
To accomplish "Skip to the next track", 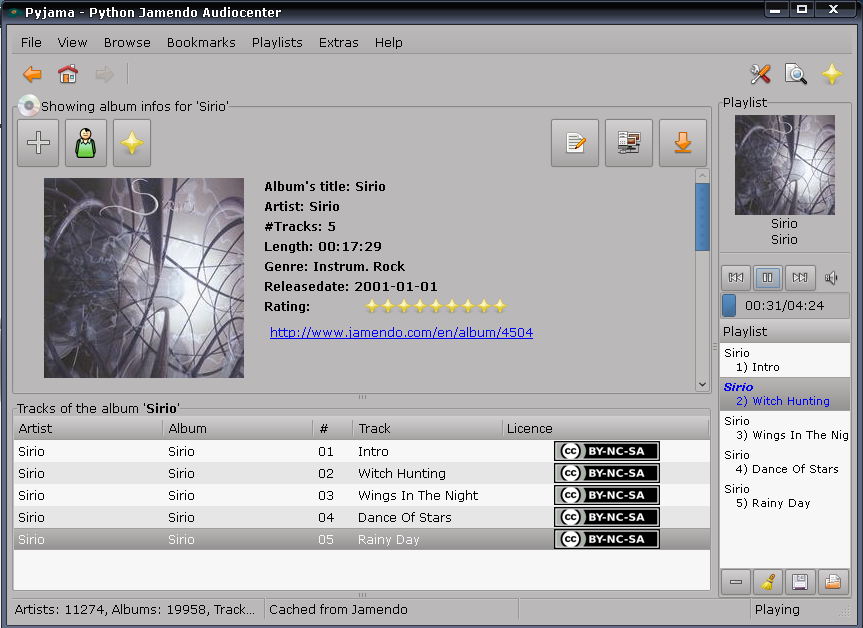I will click(x=800, y=277).
